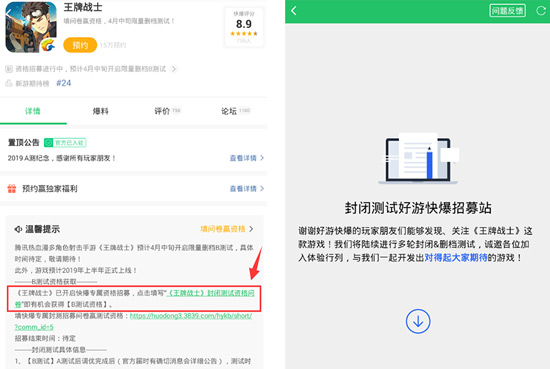This screenshot has height=369, width=550.
Task: Click 查看详情 for the 置顶公告 announcement
Action: [x=247, y=158]
